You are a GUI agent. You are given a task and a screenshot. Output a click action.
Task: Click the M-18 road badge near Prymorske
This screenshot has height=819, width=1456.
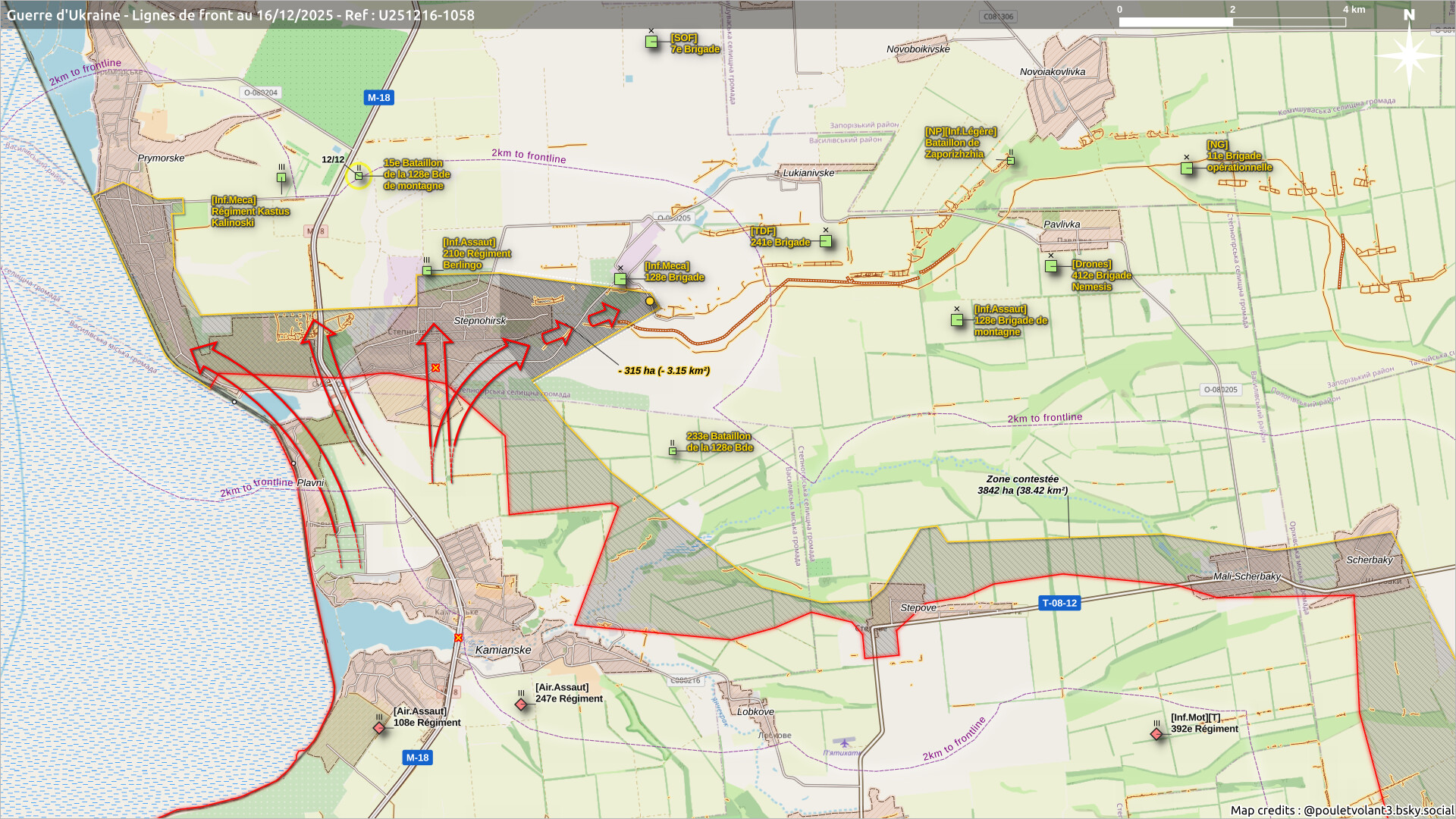click(x=378, y=98)
